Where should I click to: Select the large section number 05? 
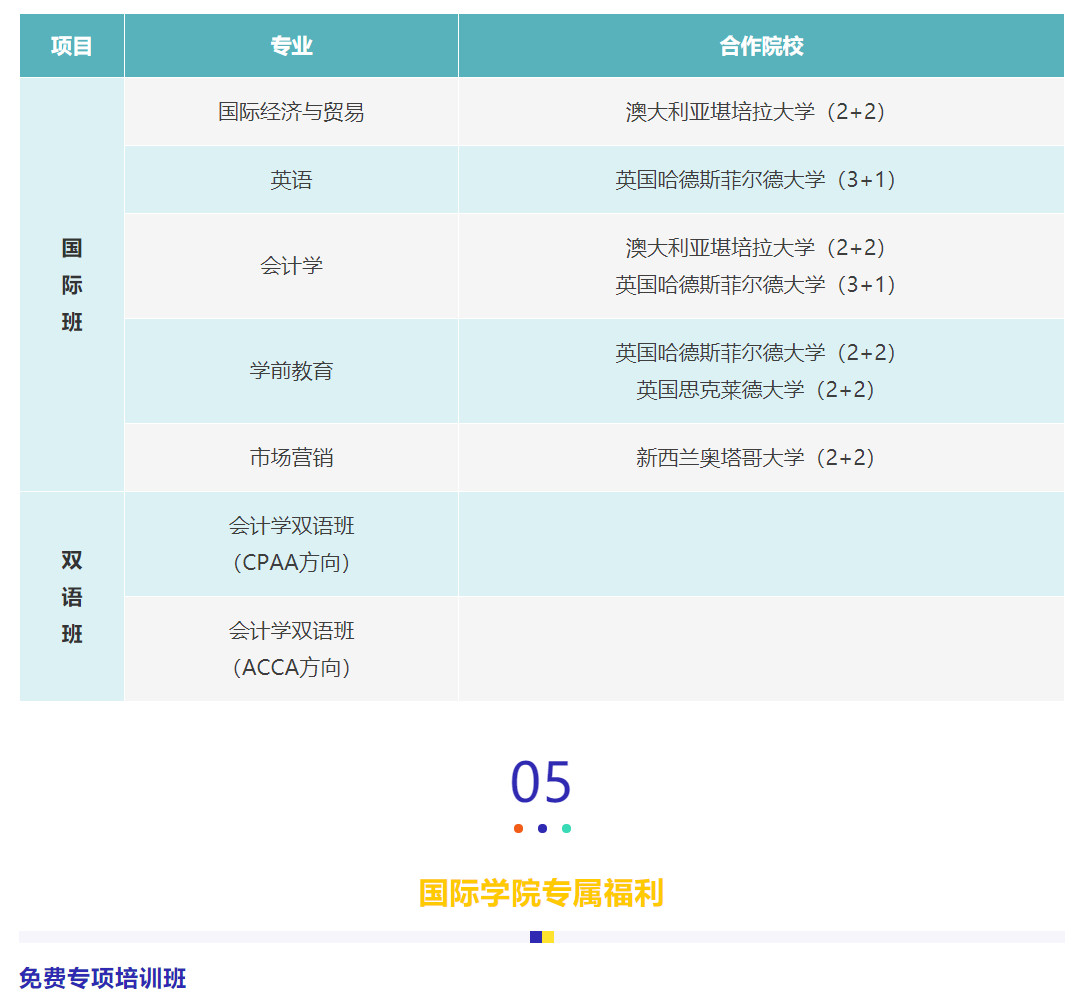(541, 782)
